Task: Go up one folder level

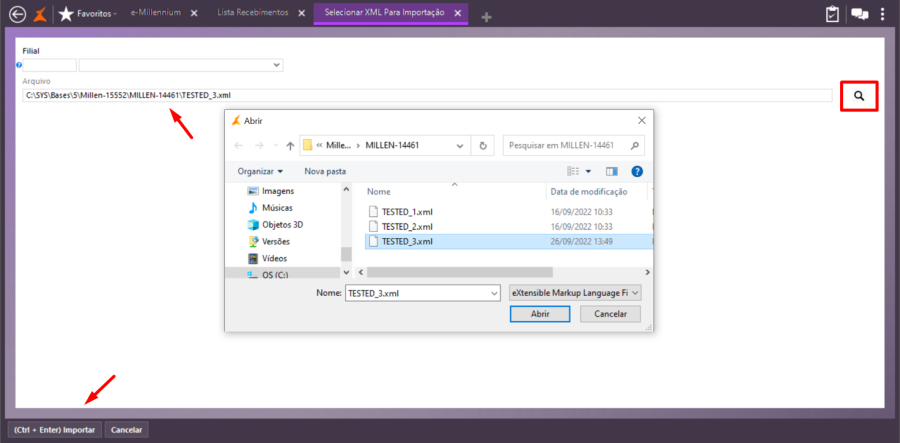Action: (290, 146)
